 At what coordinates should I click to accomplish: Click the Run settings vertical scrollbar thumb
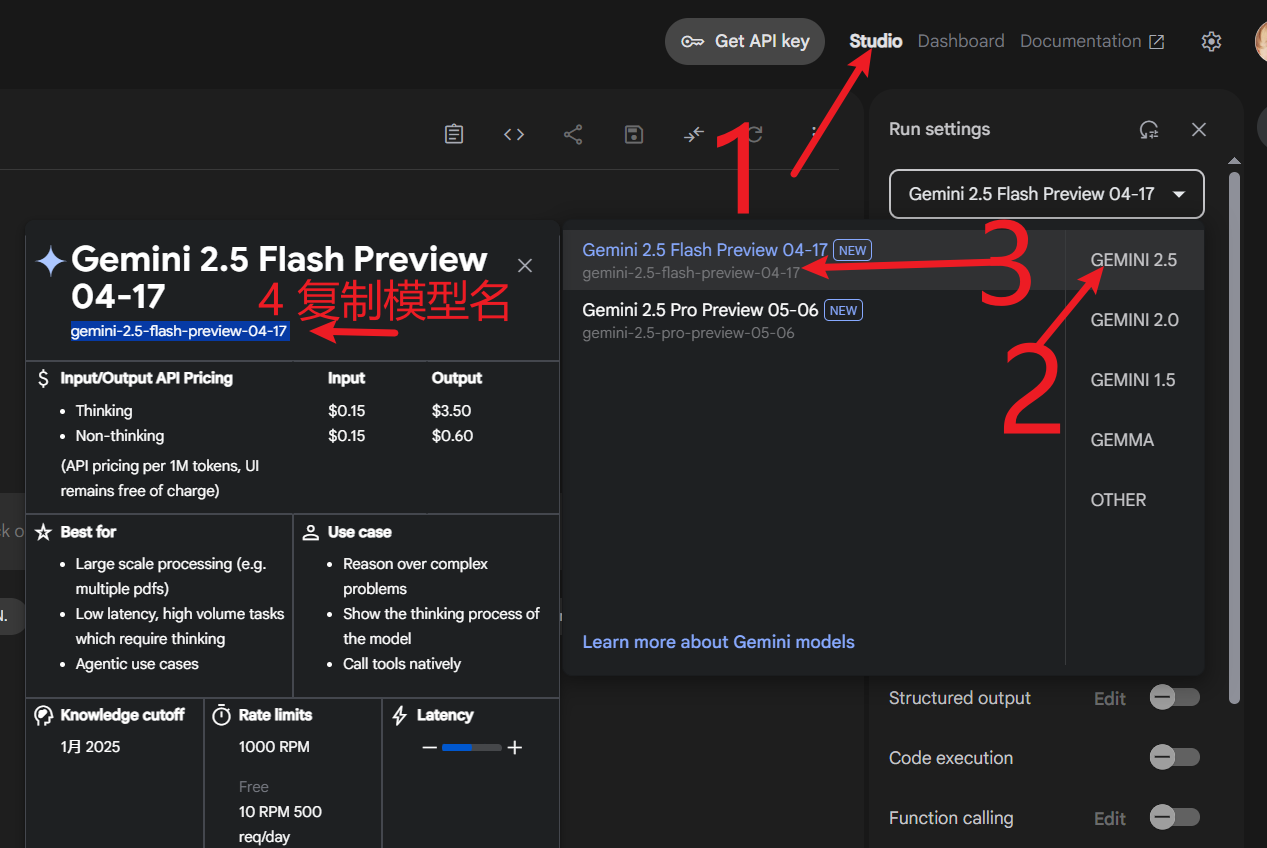pyautogui.click(x=1234, y=437)
